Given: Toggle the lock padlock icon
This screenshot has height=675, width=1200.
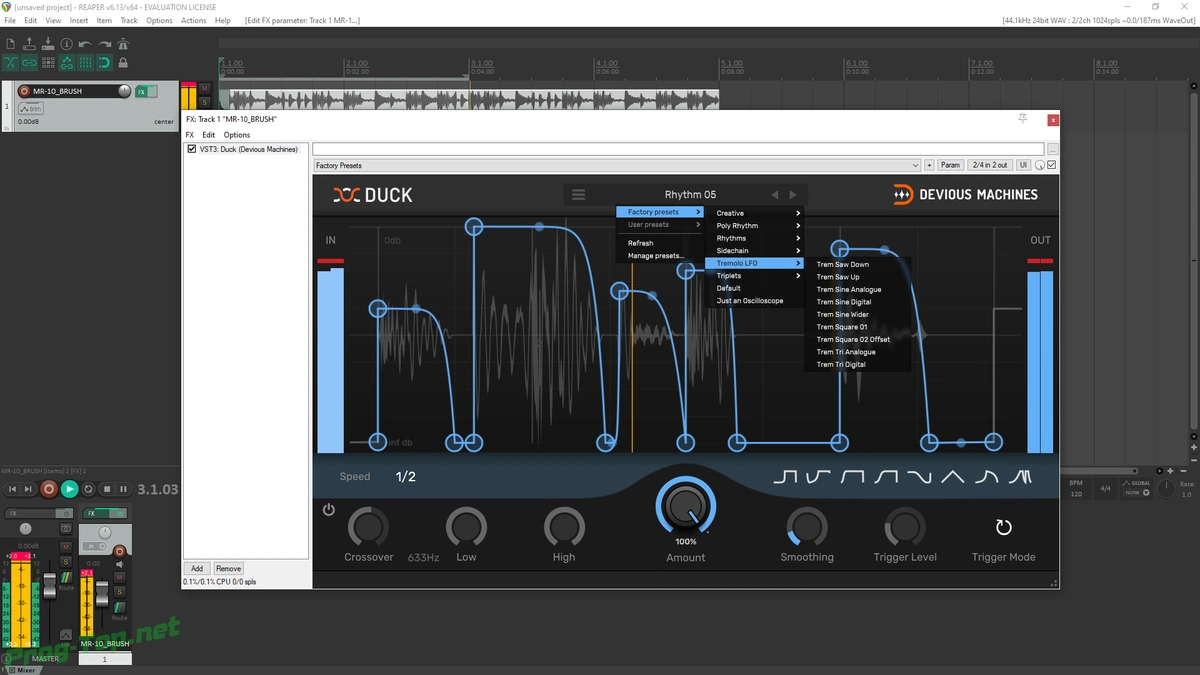Looking at the screenshot, I should coord(123,63).
